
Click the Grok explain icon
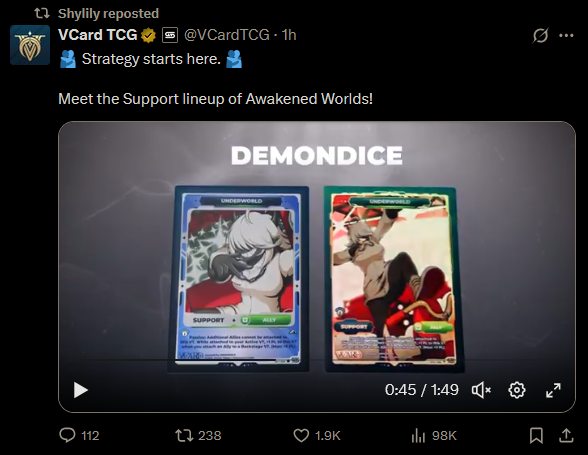(x=540, y=36)
